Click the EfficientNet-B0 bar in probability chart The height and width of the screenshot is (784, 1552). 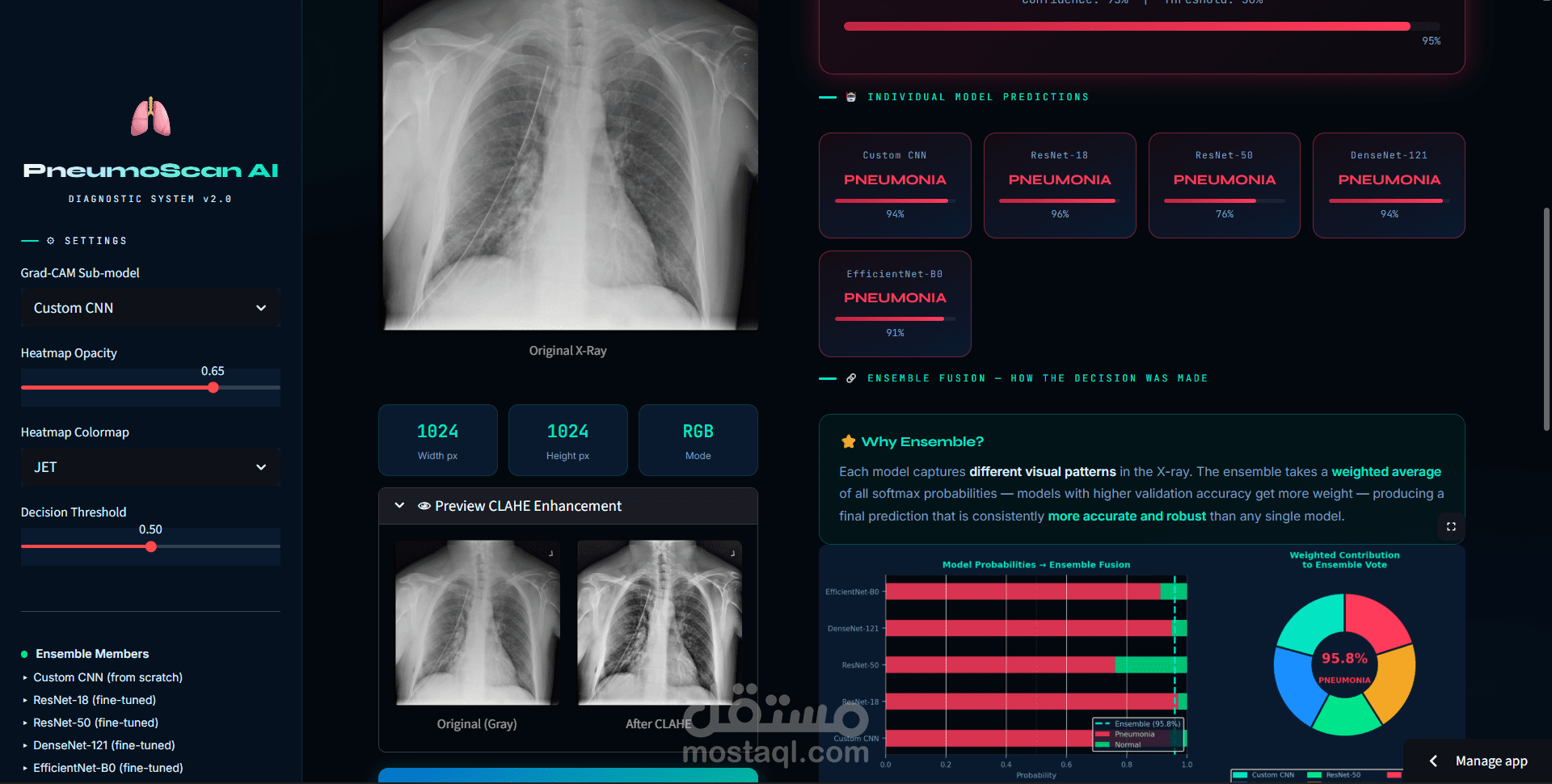click(1036, 592)
